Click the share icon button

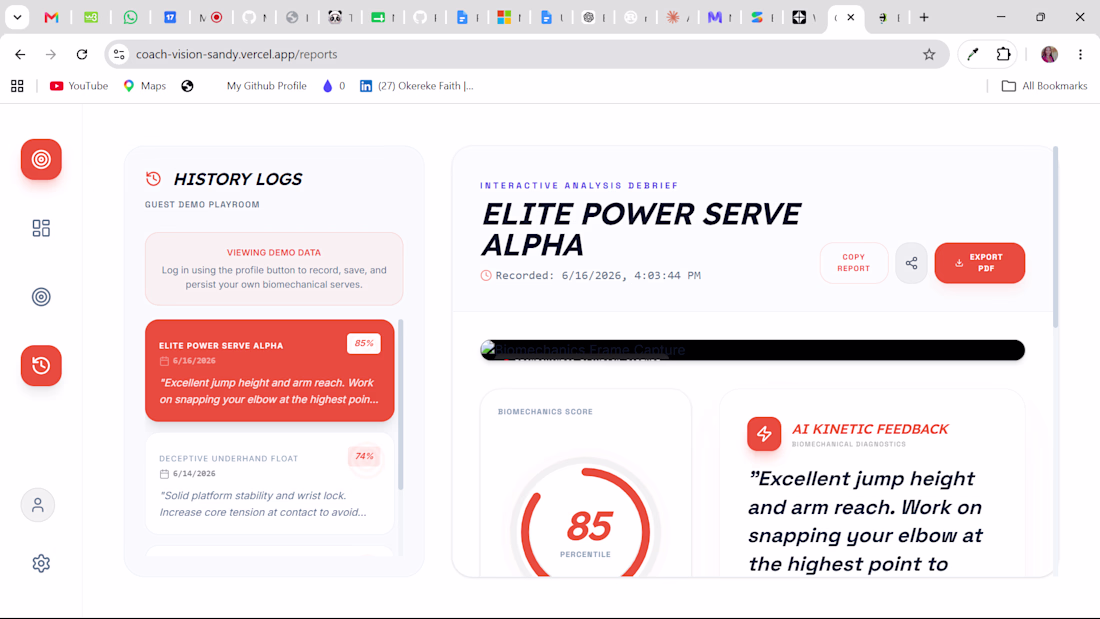tap(911, 263)
